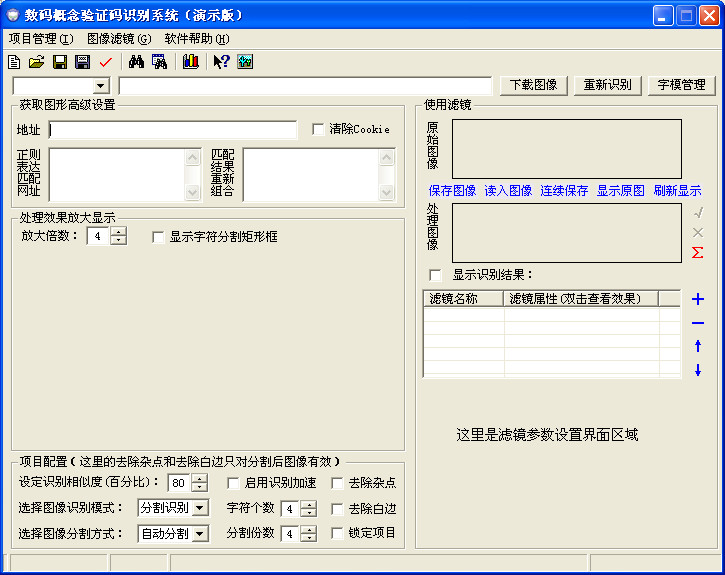The width and height of the screenshot is (725, 575).
Task: Click the 读入图像 link
Action: 508,190
